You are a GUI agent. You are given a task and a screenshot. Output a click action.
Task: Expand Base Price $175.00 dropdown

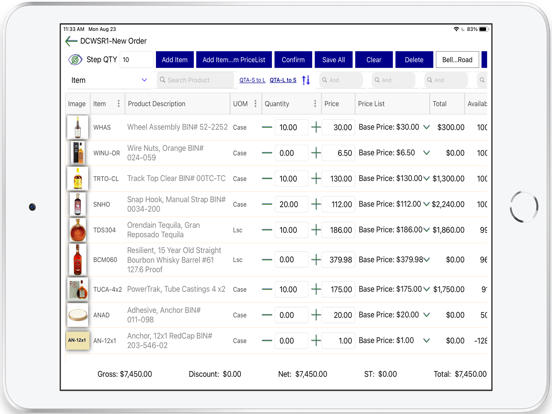[426, 289]
